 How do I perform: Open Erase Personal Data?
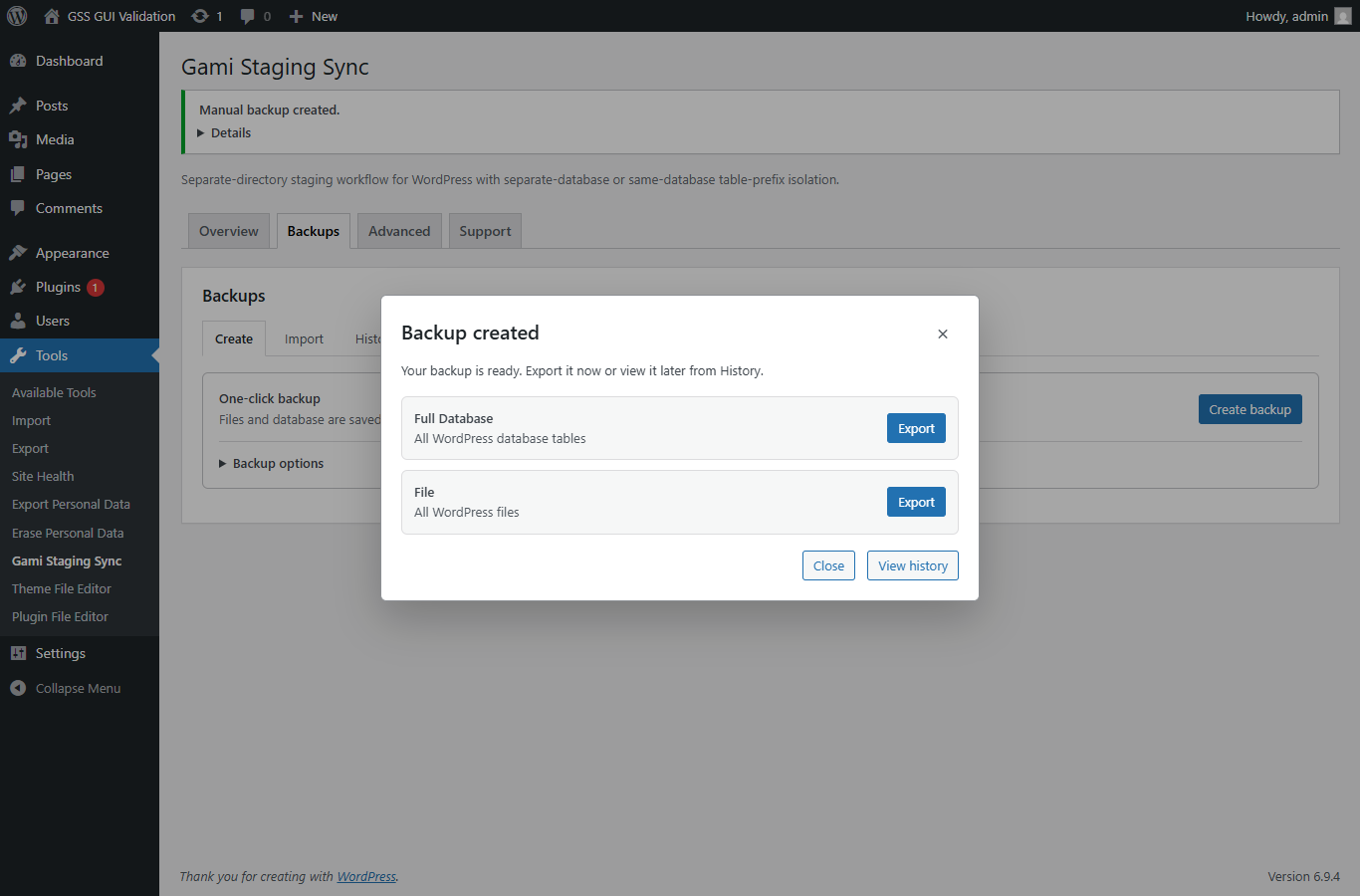pos(68,533)
